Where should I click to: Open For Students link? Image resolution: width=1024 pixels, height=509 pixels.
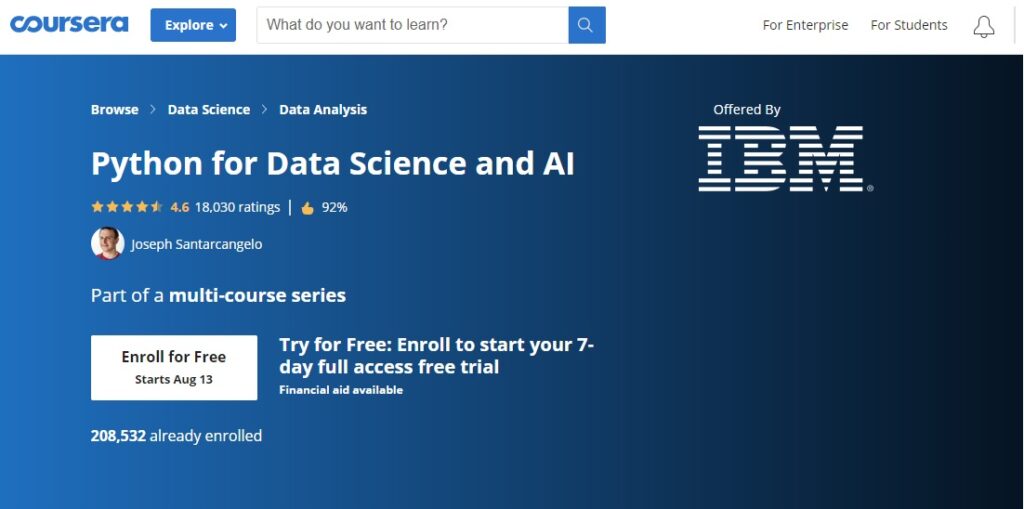[909, 25]
